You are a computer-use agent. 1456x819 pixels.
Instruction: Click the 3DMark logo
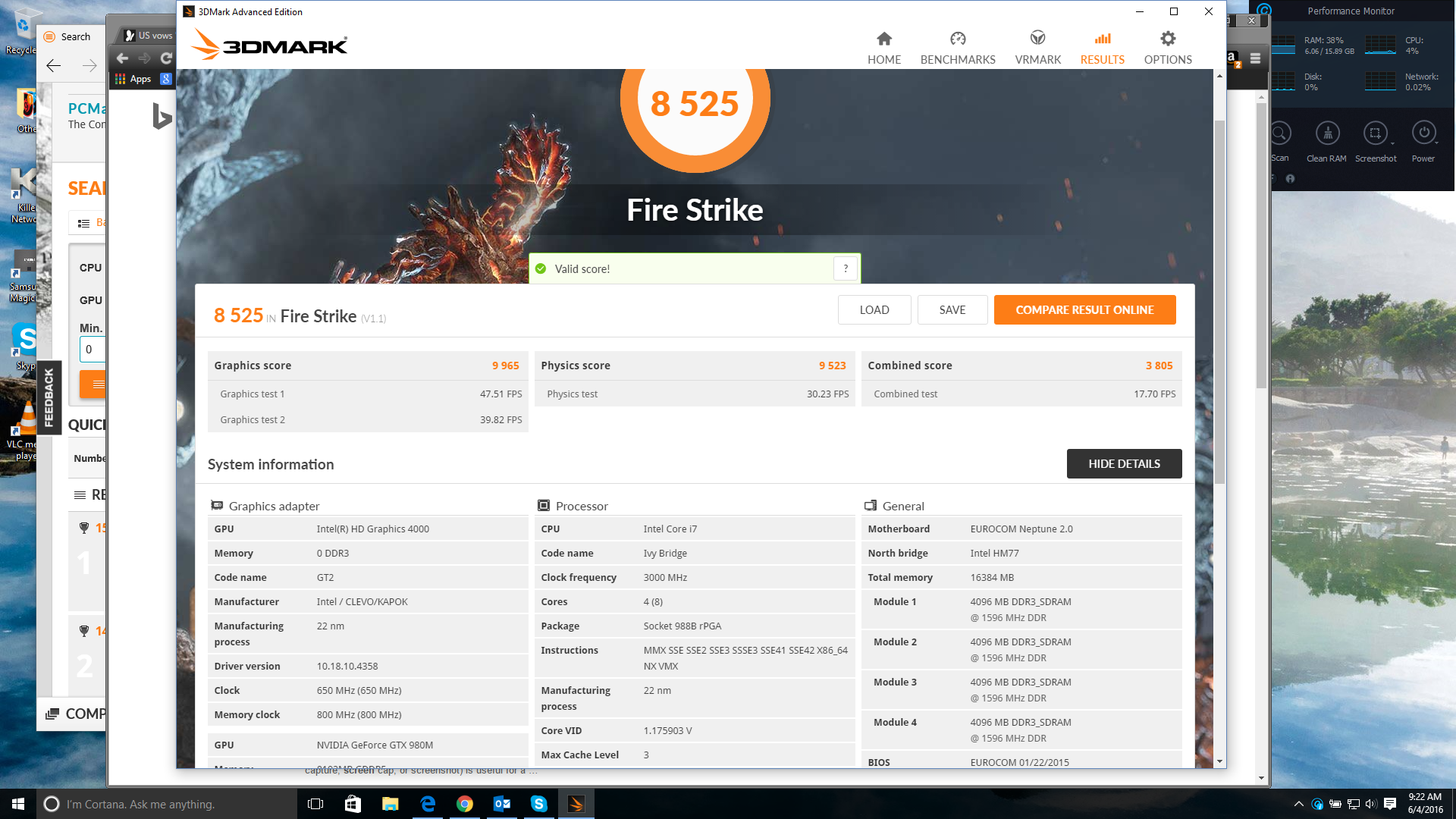pyautogui.click(x=269, y=45)
